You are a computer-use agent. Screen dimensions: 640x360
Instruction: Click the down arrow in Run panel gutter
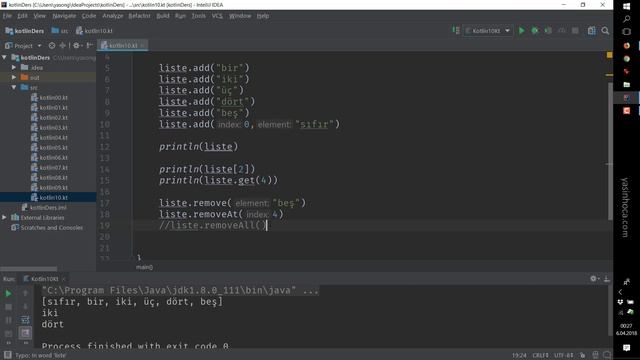25,307
